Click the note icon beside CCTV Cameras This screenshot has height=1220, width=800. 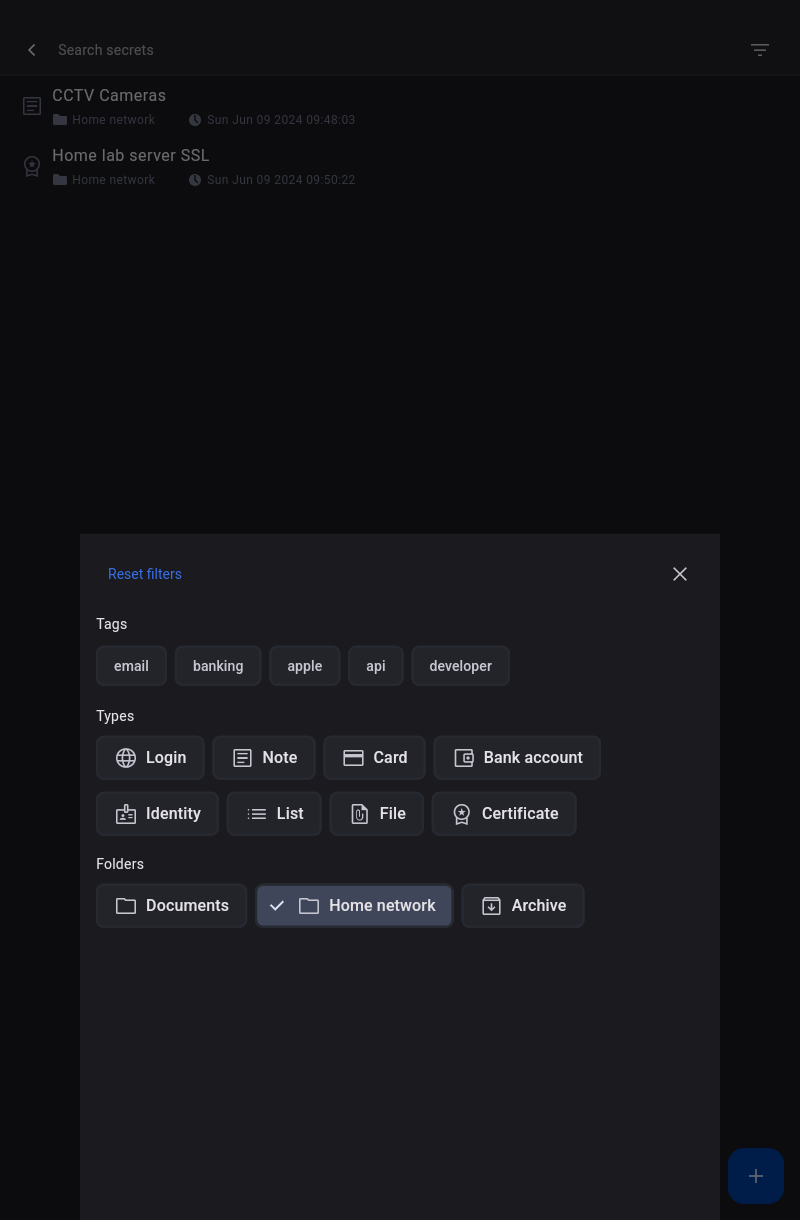tap(32, 106)
